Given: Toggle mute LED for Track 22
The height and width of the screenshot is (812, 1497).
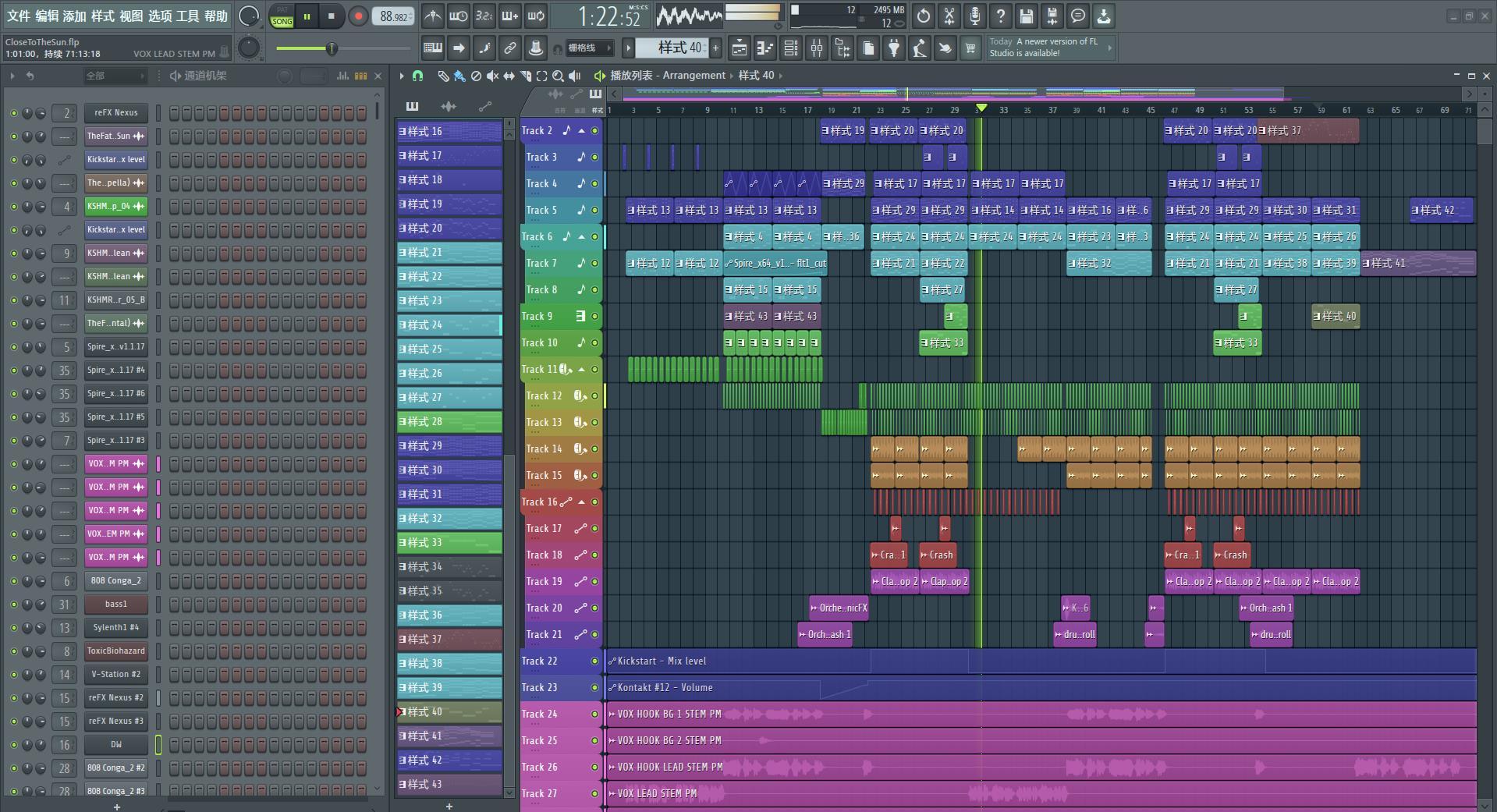Looking at the screenshot, I should pyautogui.click(x=594, y=661).
